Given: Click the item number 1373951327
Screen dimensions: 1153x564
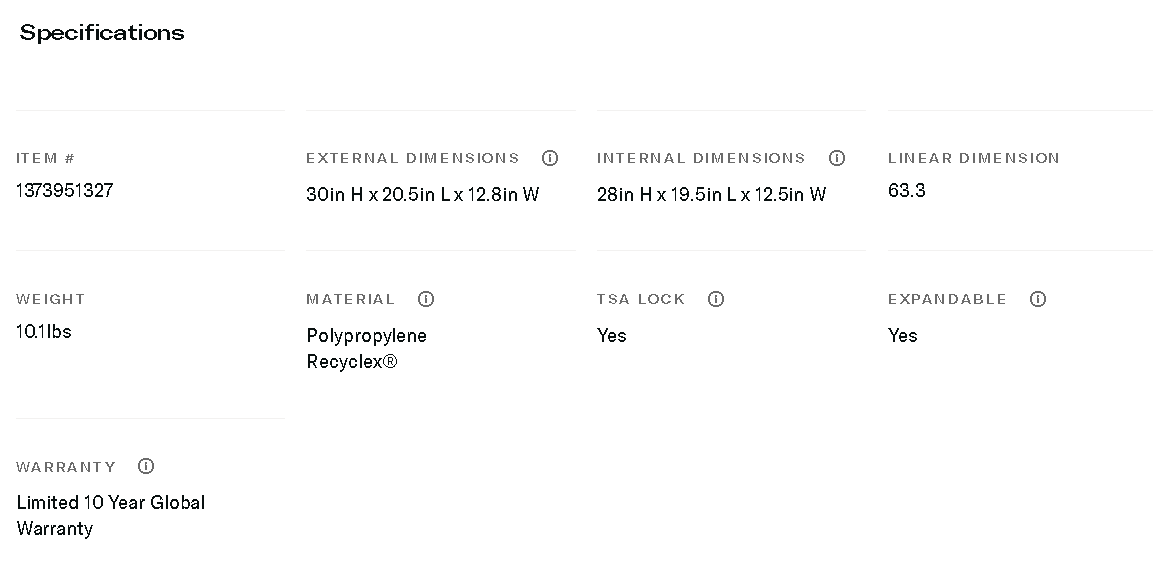Looking at the screenshot, I should [x=65, y=190].
